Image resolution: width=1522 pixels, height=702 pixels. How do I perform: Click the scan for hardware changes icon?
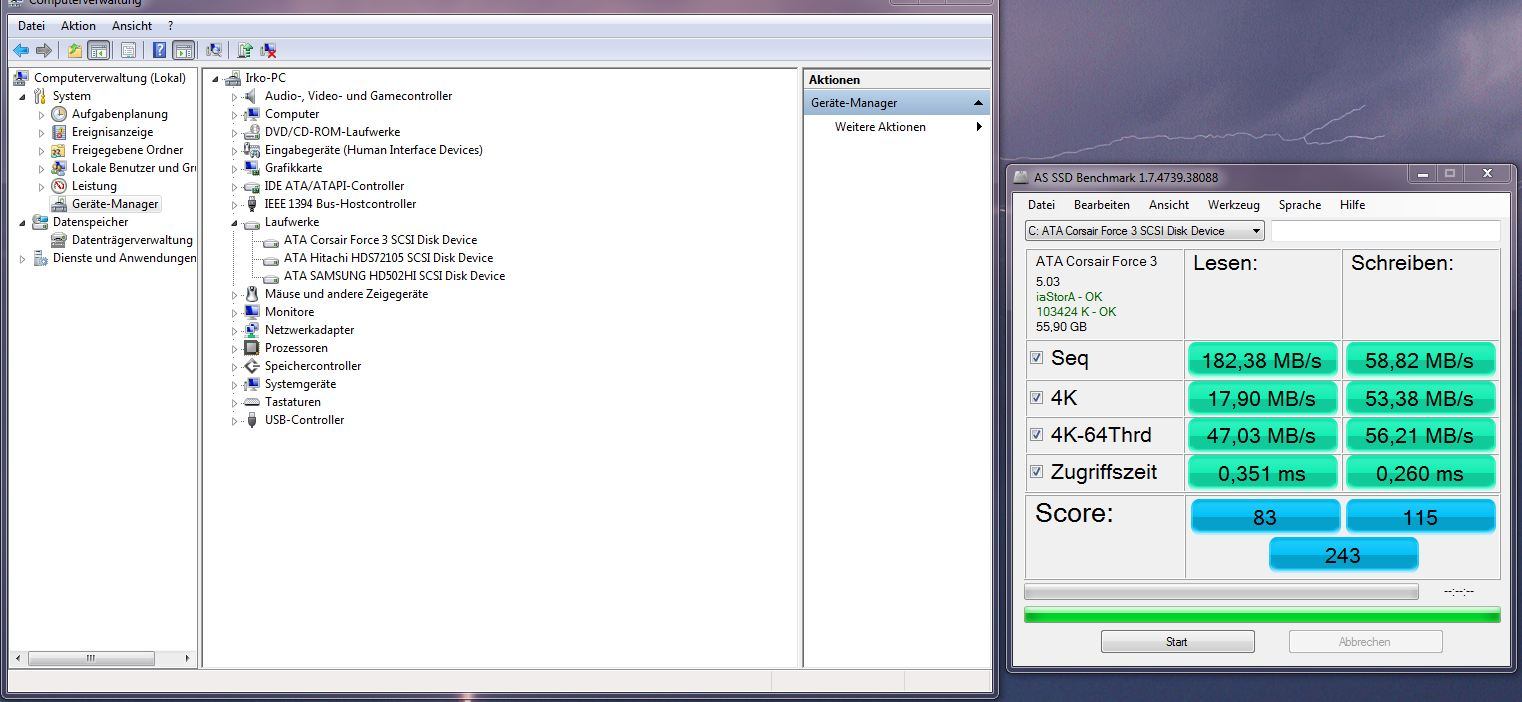[213, 50]
